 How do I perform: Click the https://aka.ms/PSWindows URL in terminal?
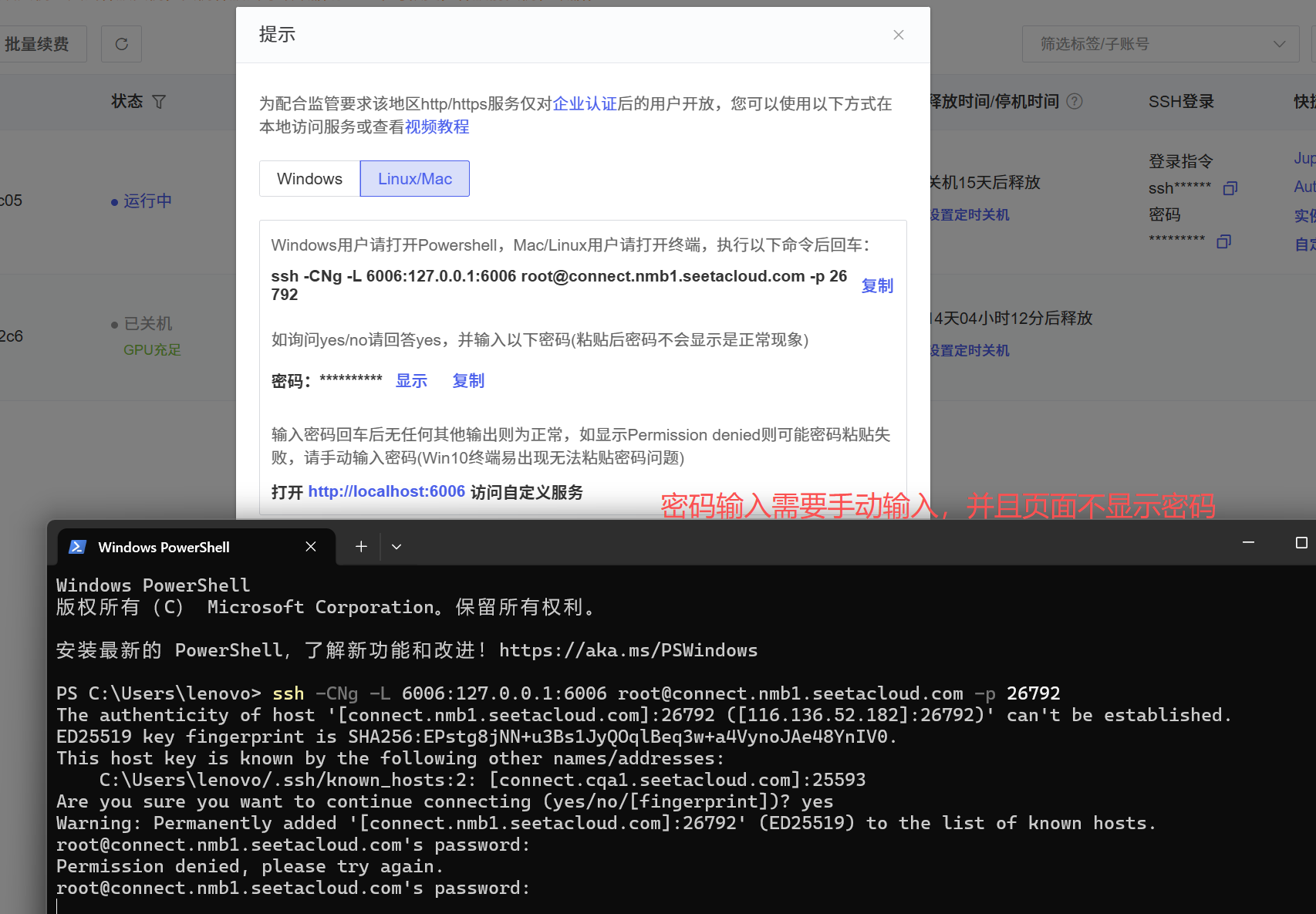[x=628, y=650]
